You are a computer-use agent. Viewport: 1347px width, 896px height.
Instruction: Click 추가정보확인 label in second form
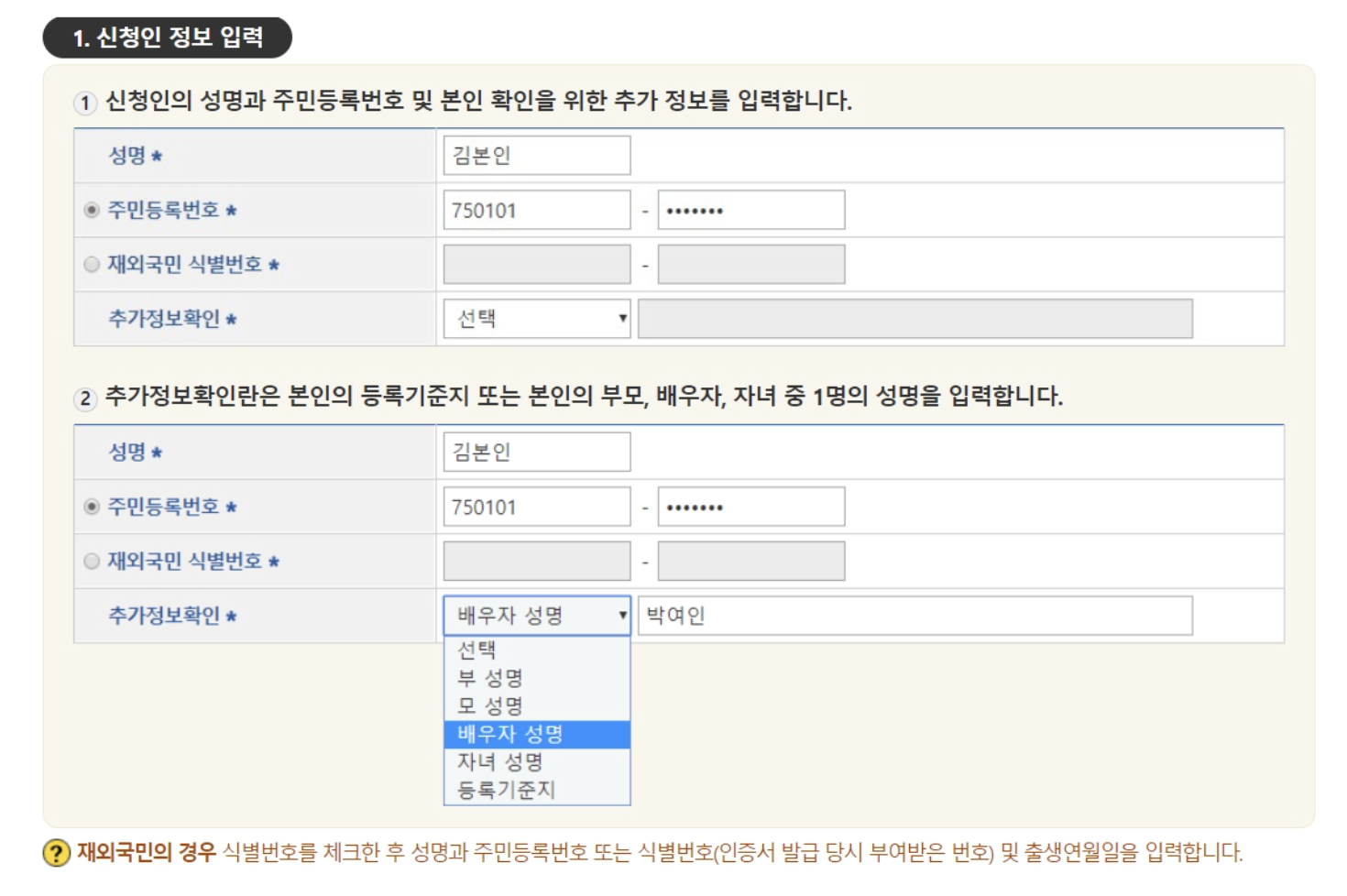[172, 616]
